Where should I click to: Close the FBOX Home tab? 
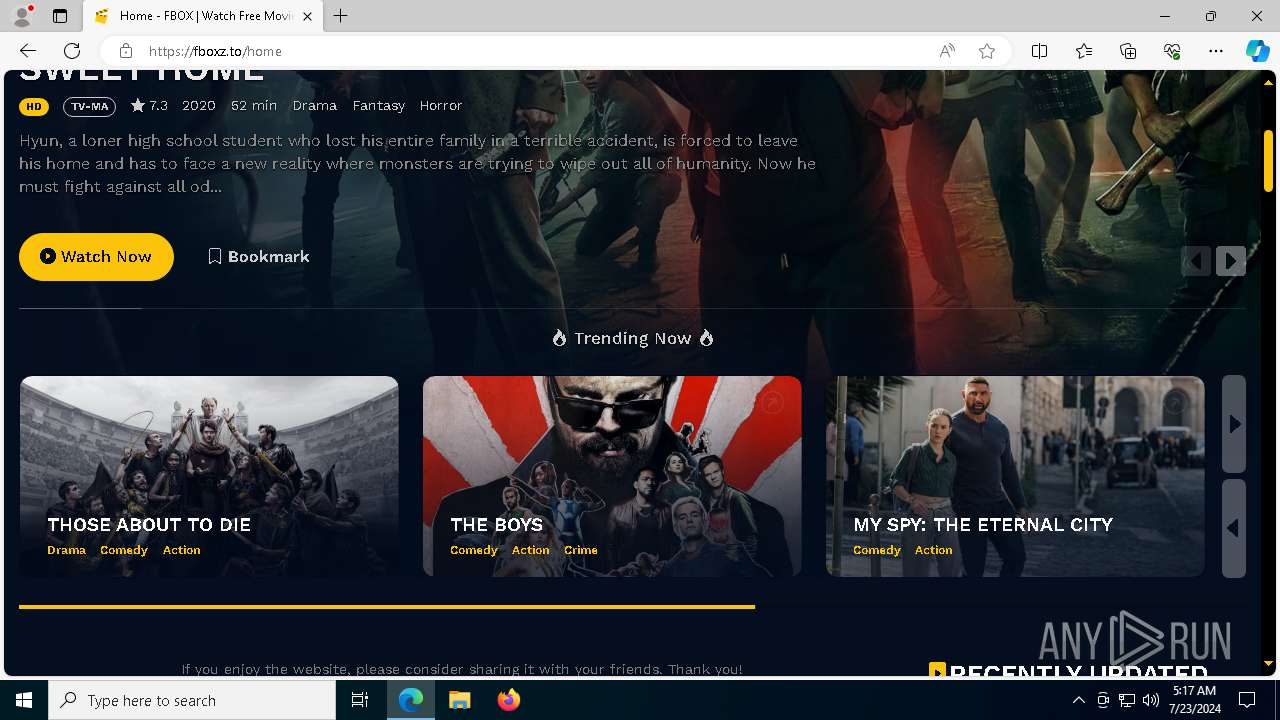pyautogui.click(x=307, y=16)
